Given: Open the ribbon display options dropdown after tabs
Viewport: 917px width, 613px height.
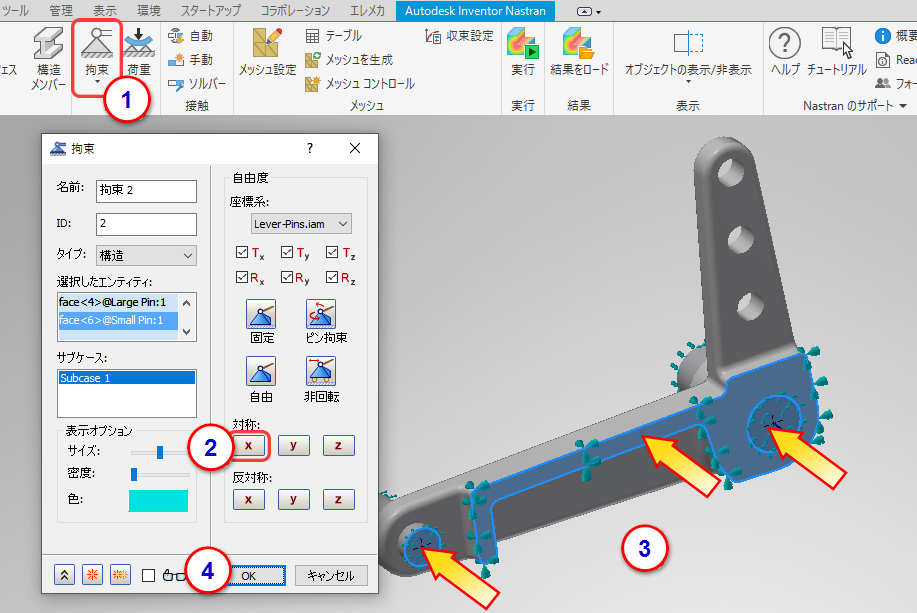Looking at the screenshot, I should [x=589, y=11].
